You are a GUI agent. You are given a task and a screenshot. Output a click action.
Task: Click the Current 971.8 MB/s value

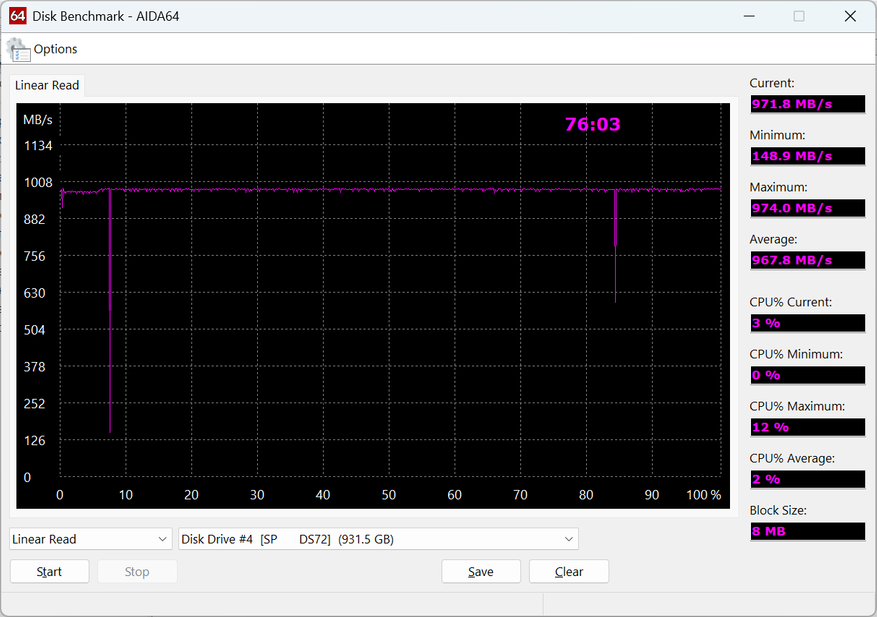(808, 104)
